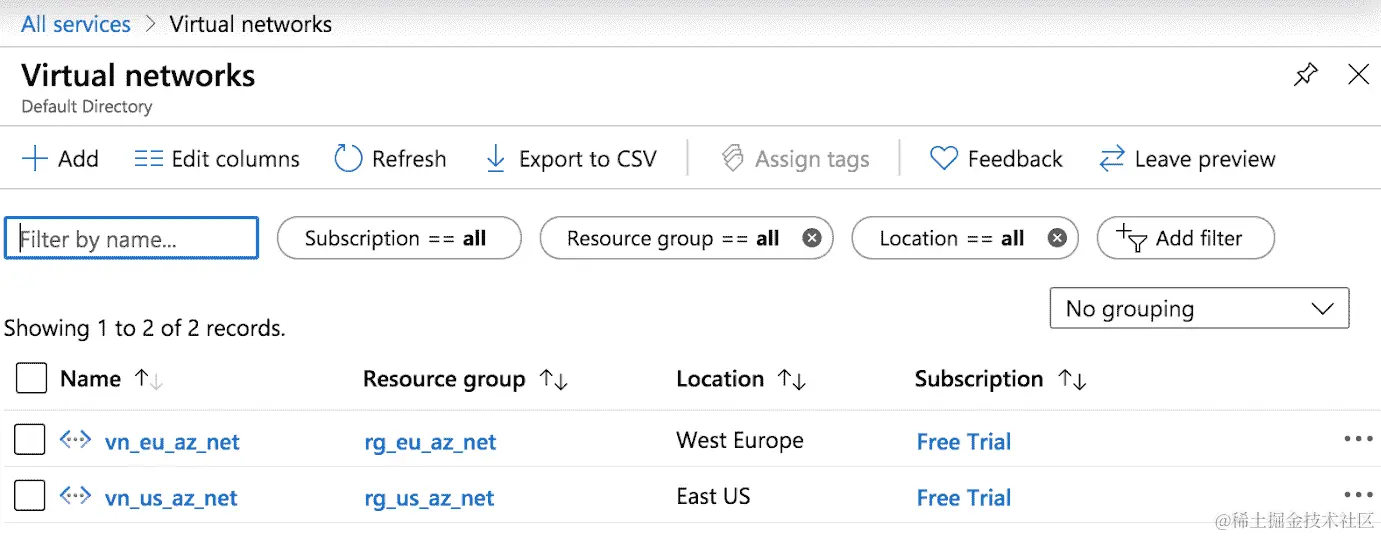Open the more options ellipsis for vn_eu_az_net
The image size is (1381, 537).
point(1359,439)
